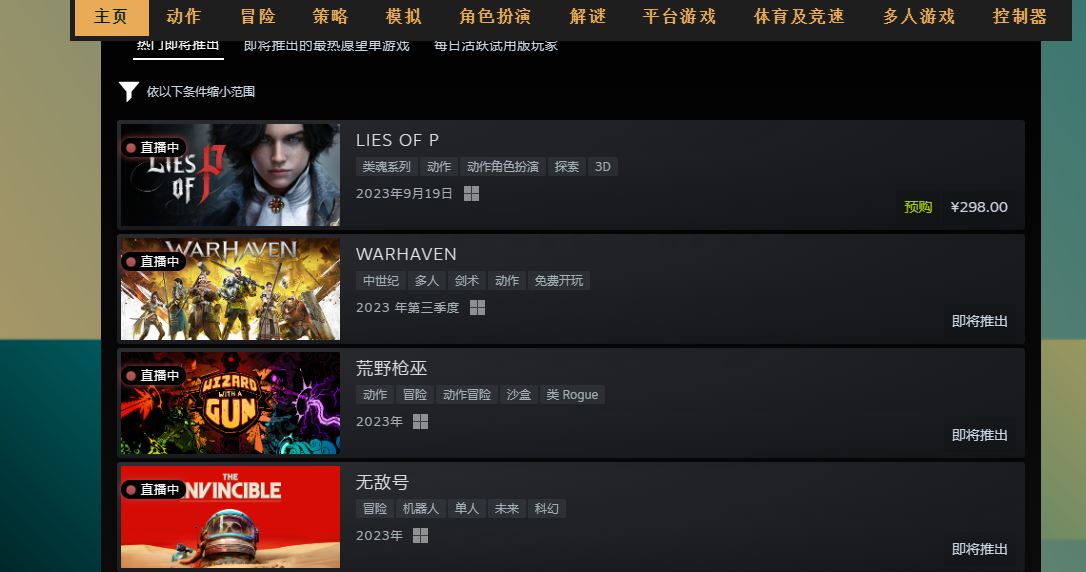Screen dimensions: 1086x572
Task: Click the Windows platform icon for Warhaven
Action: click(x=477, y=307)
